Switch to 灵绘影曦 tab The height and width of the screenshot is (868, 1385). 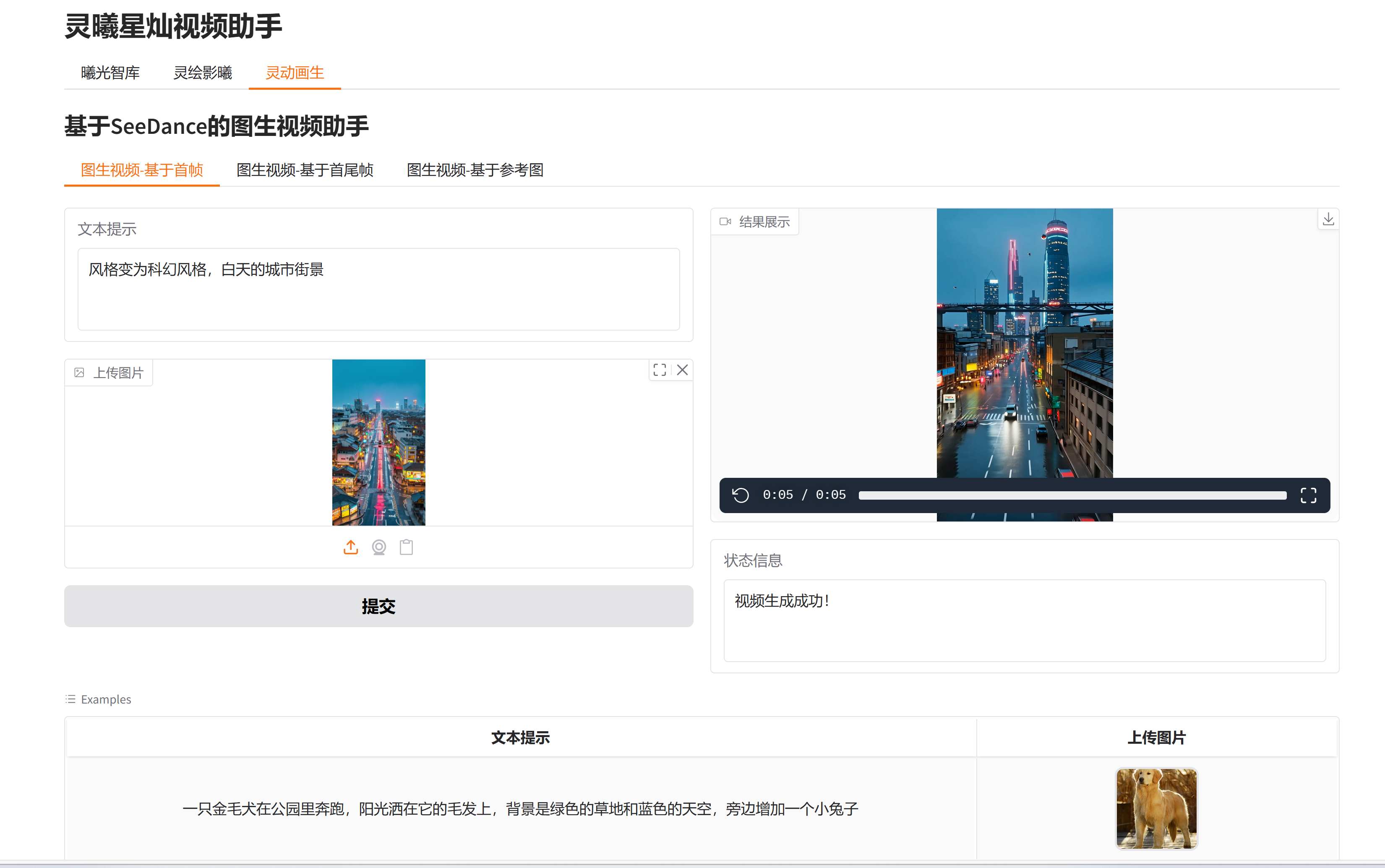pyautogui.click(x=203, y=73)
